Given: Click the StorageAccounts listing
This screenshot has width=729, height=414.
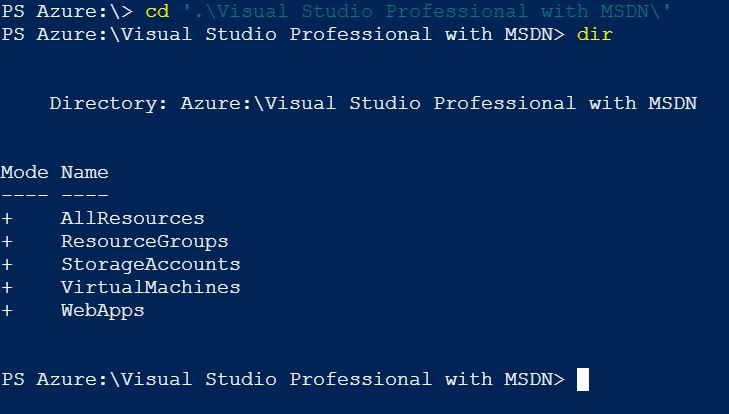Looking at the screenshot, I should click(151, 264).
